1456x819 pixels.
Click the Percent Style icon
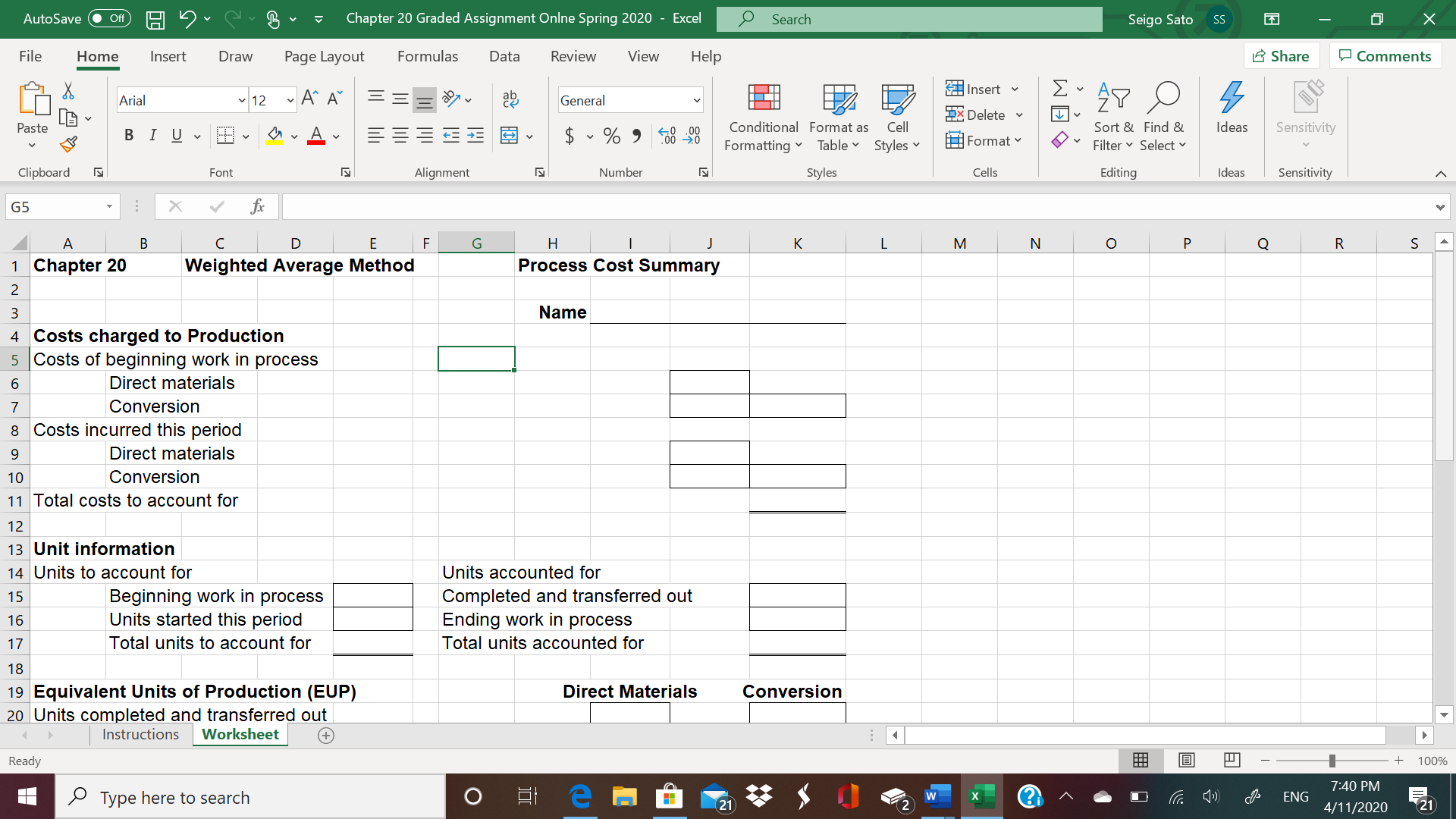(612, 136)
